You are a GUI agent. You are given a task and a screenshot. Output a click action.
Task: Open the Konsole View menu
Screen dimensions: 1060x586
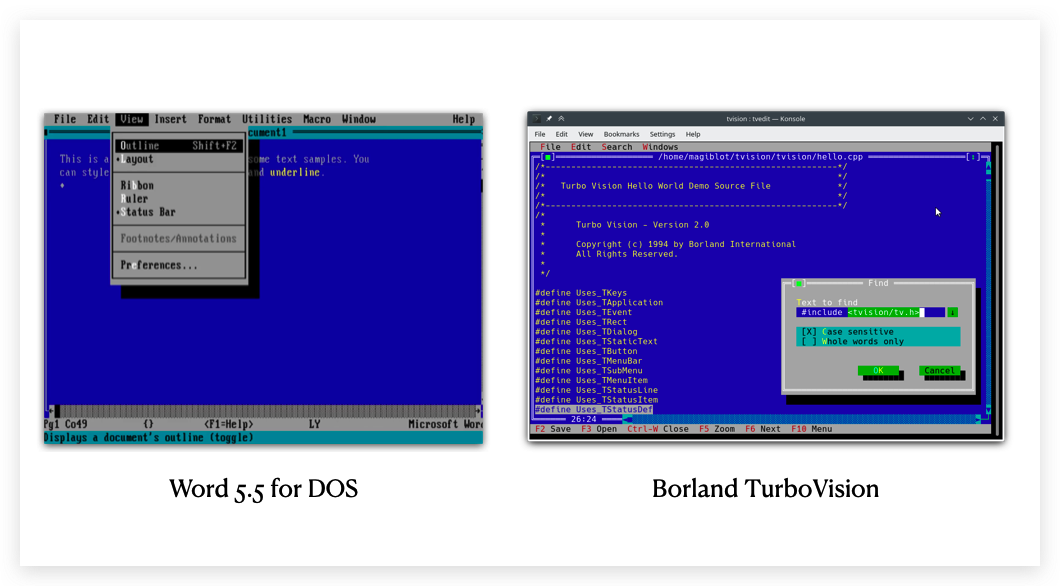pos(585,134)
